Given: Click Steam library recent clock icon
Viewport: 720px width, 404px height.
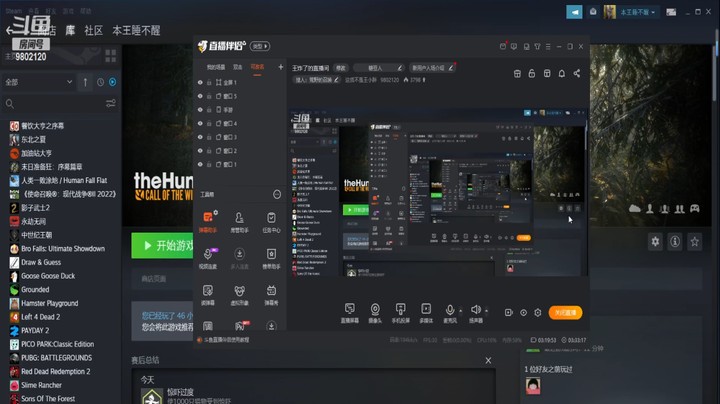Looking at the screenshot, I should pyautogui.click(x=100, y=82).
